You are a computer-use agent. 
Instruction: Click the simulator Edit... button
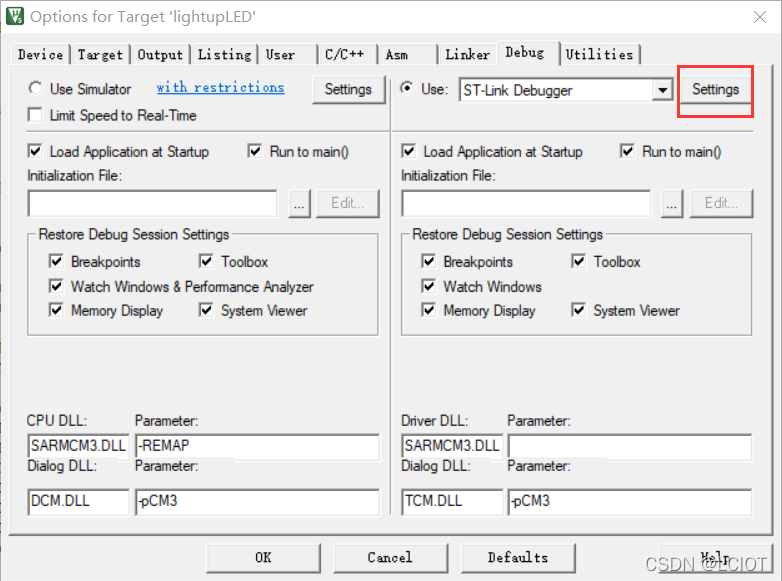pyautogui.click(x=348, y=203)
